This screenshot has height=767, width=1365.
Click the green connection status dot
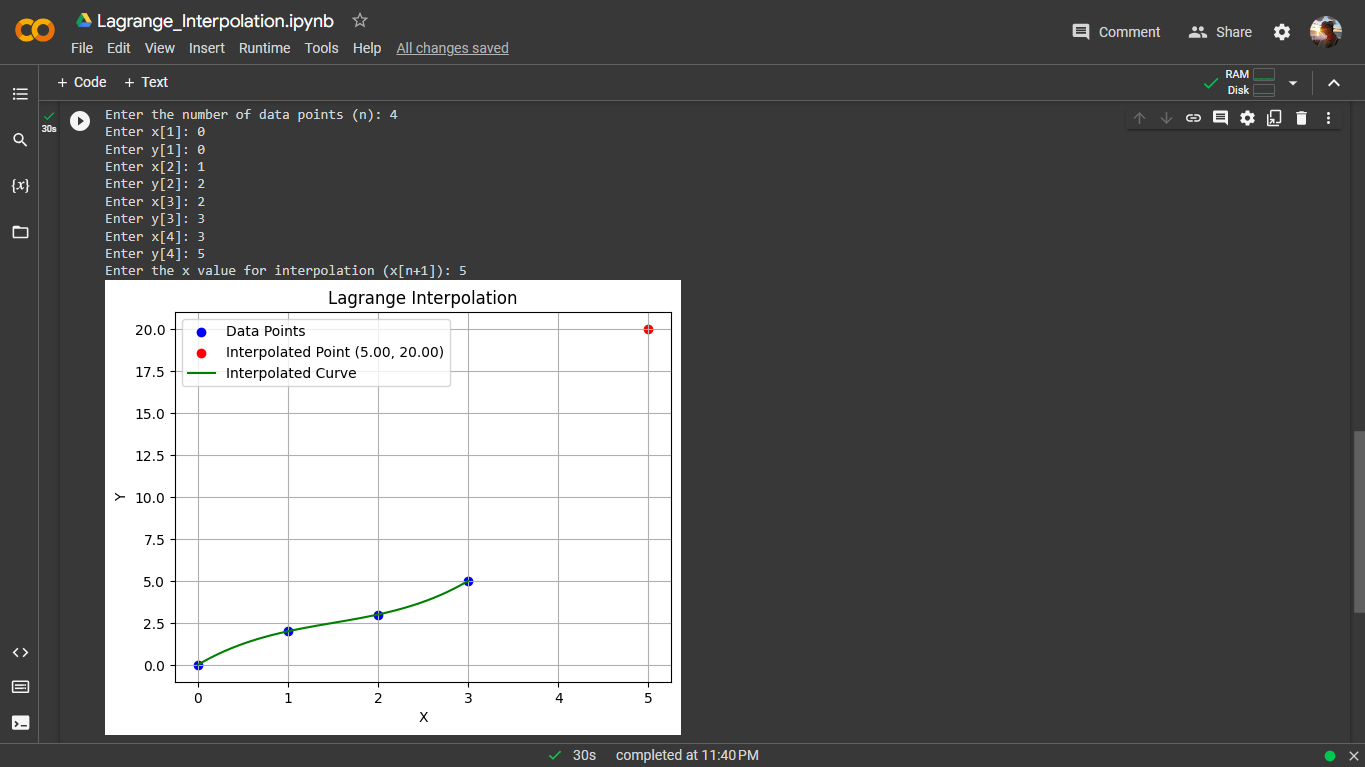point(1330,756)
